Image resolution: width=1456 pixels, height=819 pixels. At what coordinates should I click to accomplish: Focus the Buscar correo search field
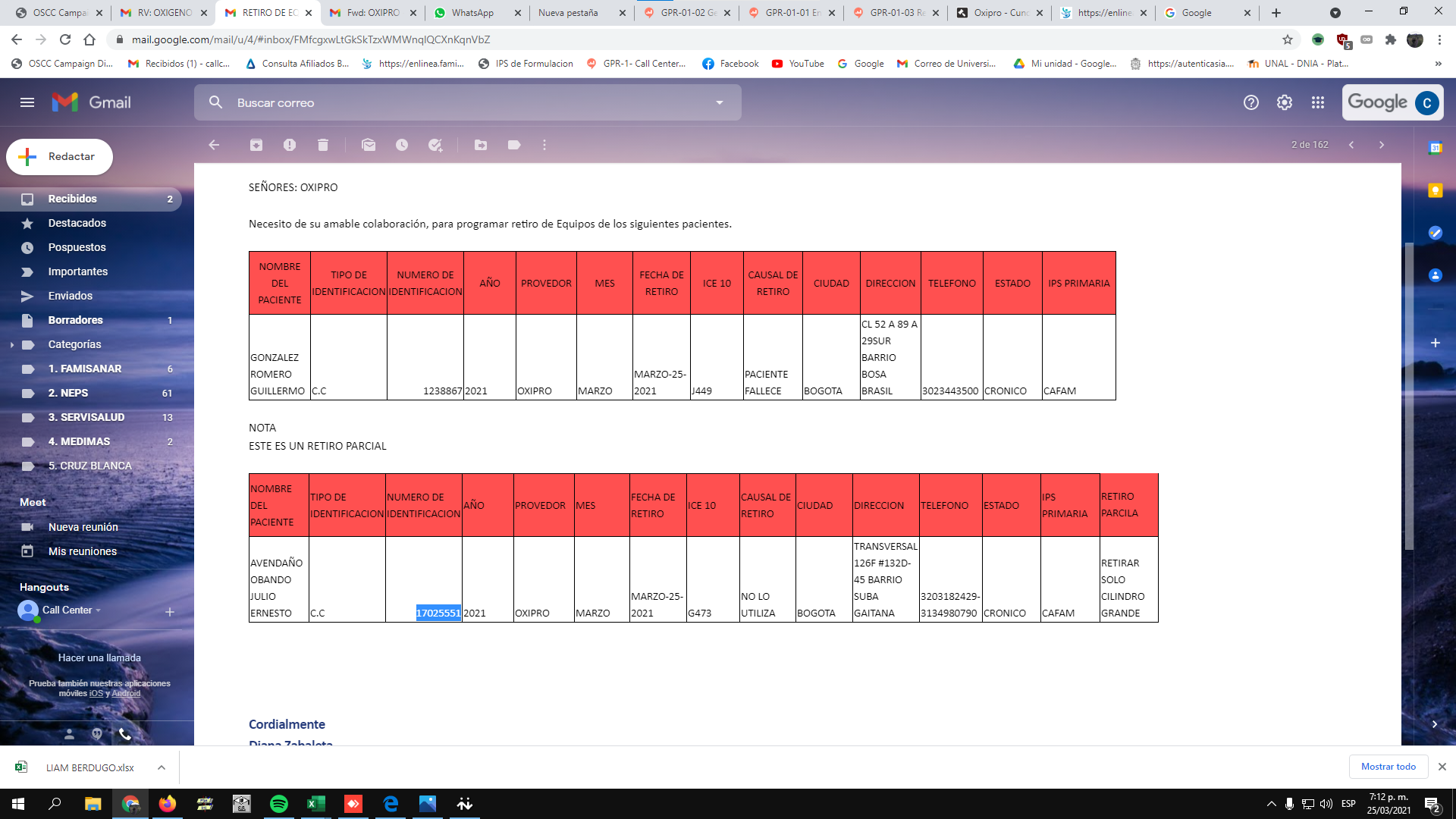(x=468, y=102)
